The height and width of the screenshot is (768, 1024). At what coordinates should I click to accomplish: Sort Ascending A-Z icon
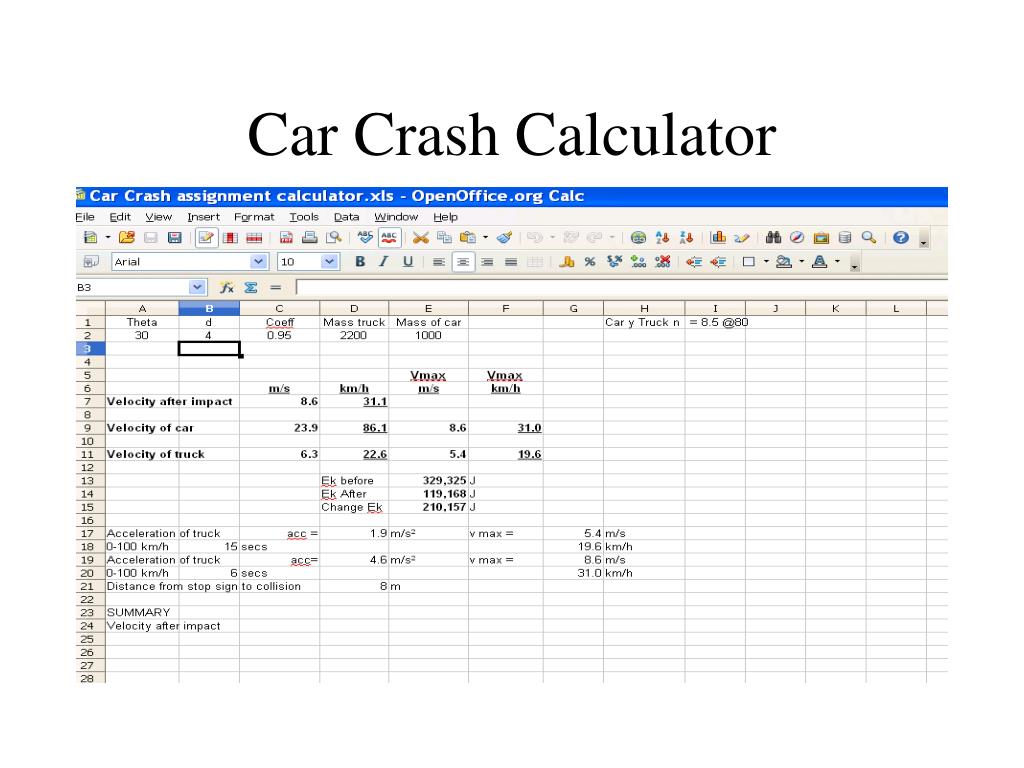pos(662,238)
